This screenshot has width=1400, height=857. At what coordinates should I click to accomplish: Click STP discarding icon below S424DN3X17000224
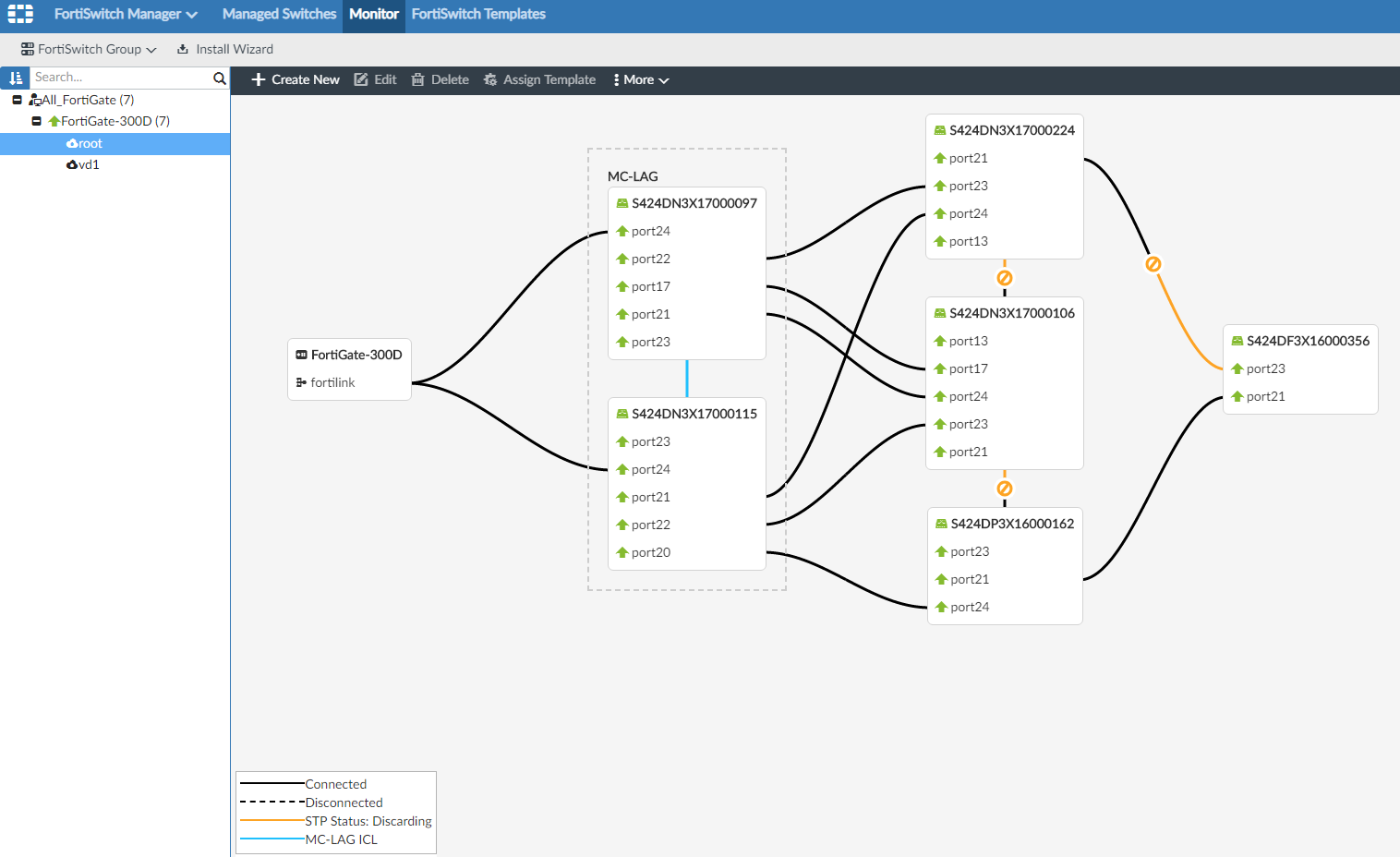point(1005,278)
